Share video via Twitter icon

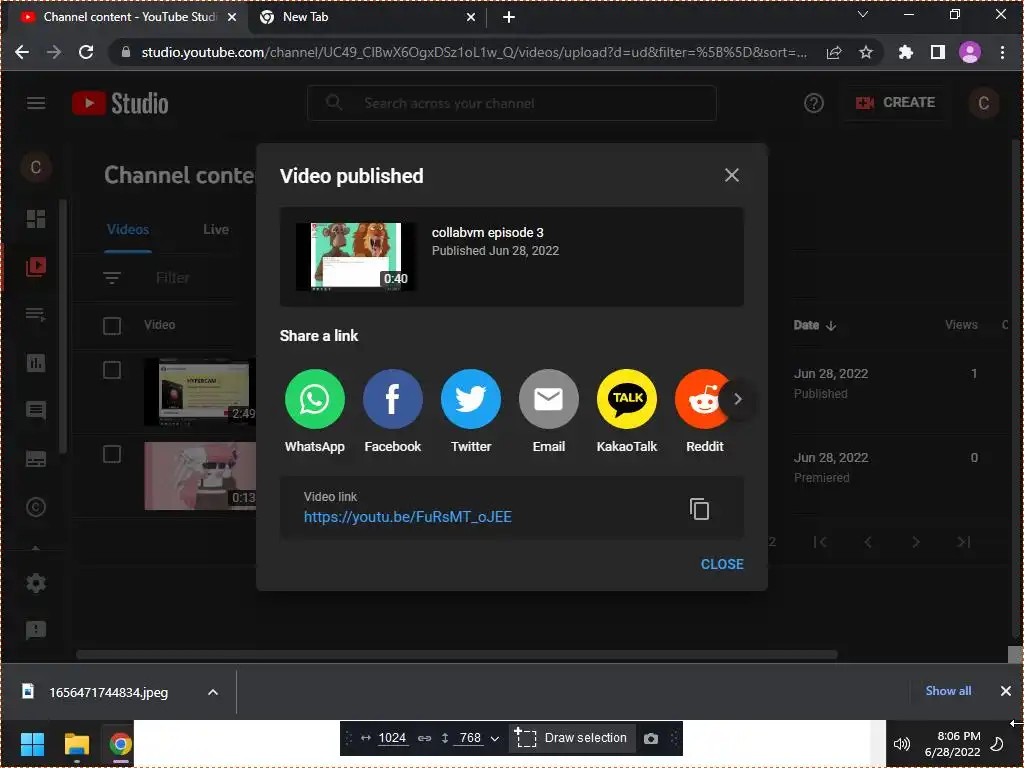pyautogui.click(x=471, y=399)
